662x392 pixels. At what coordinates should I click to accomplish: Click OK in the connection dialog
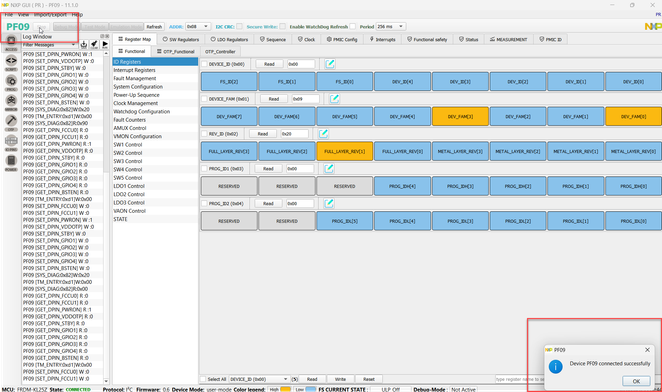636,381
